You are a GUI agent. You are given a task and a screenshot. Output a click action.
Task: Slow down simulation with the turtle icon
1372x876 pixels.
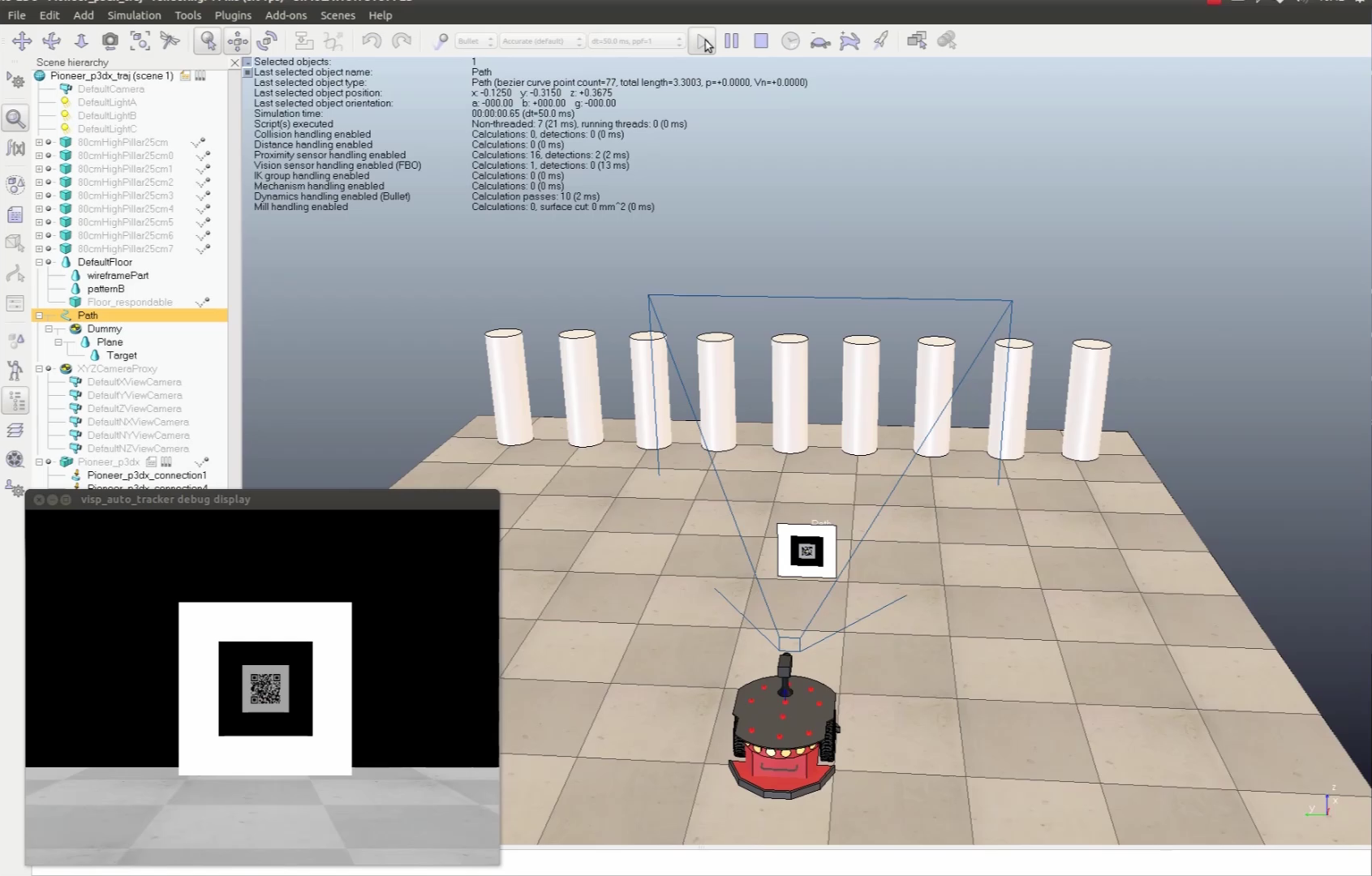[820, 41]
